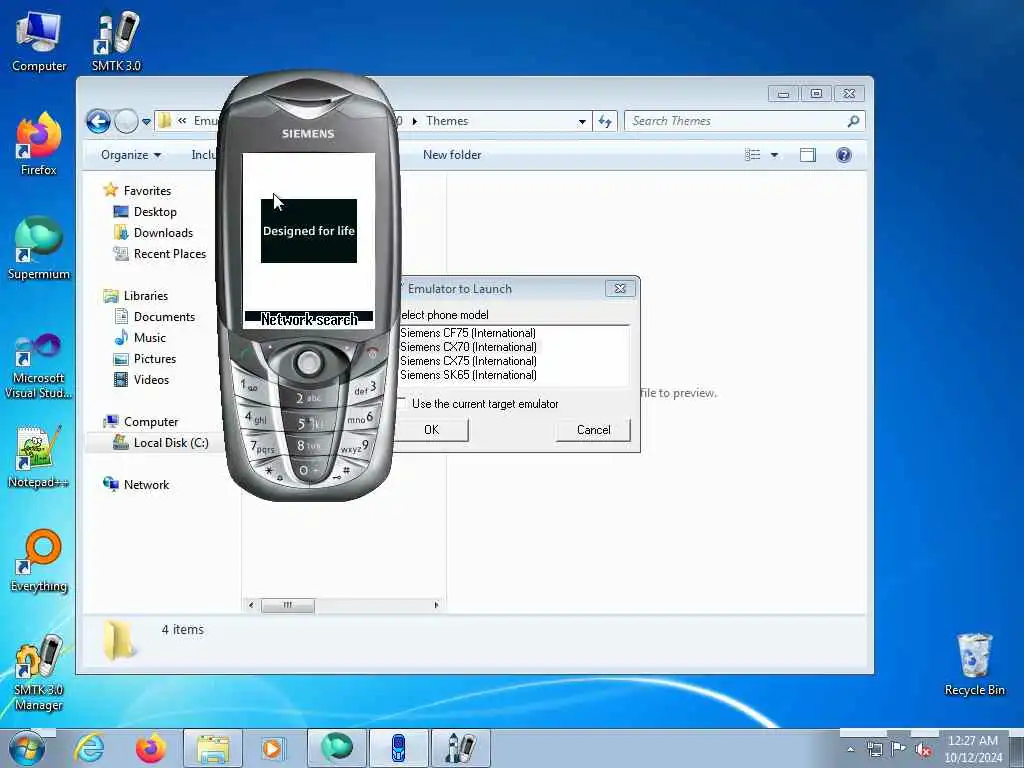The width and height of the screenshot is (1024, 768).
Task: Select Siemens CF75 (International) model
Action: tap(468, 333)
